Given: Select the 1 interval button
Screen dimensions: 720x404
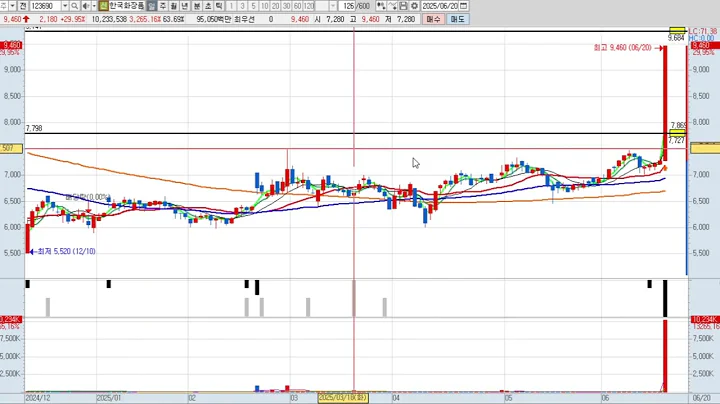Looking at the screenshot, I should (x=231, y=6).
